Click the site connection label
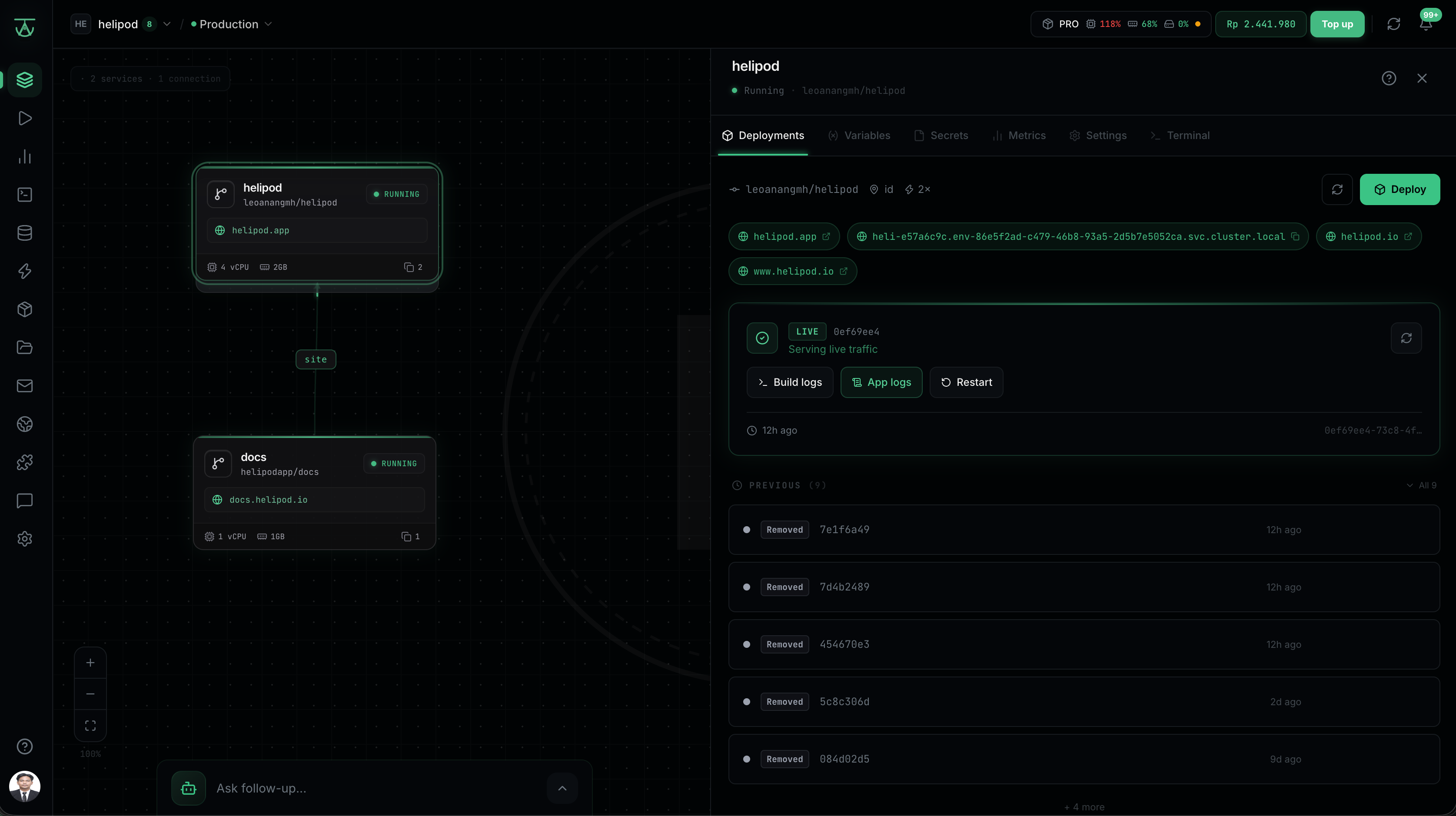This screenshot has width=1456, height=816. click(316, 359)
